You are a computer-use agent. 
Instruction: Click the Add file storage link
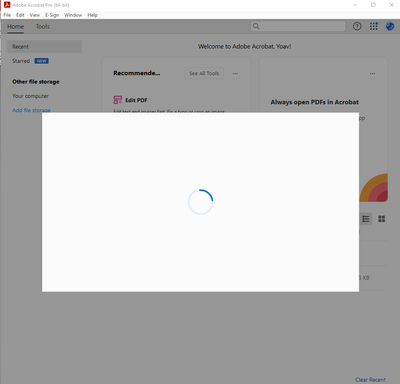[31, 110]
